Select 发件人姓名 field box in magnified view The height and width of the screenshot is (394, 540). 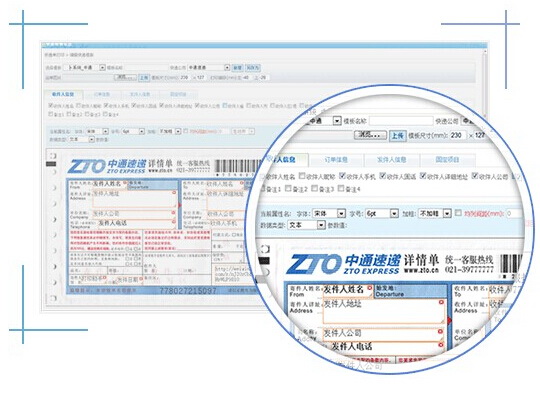pyautogui.click(x=348, y=290)
